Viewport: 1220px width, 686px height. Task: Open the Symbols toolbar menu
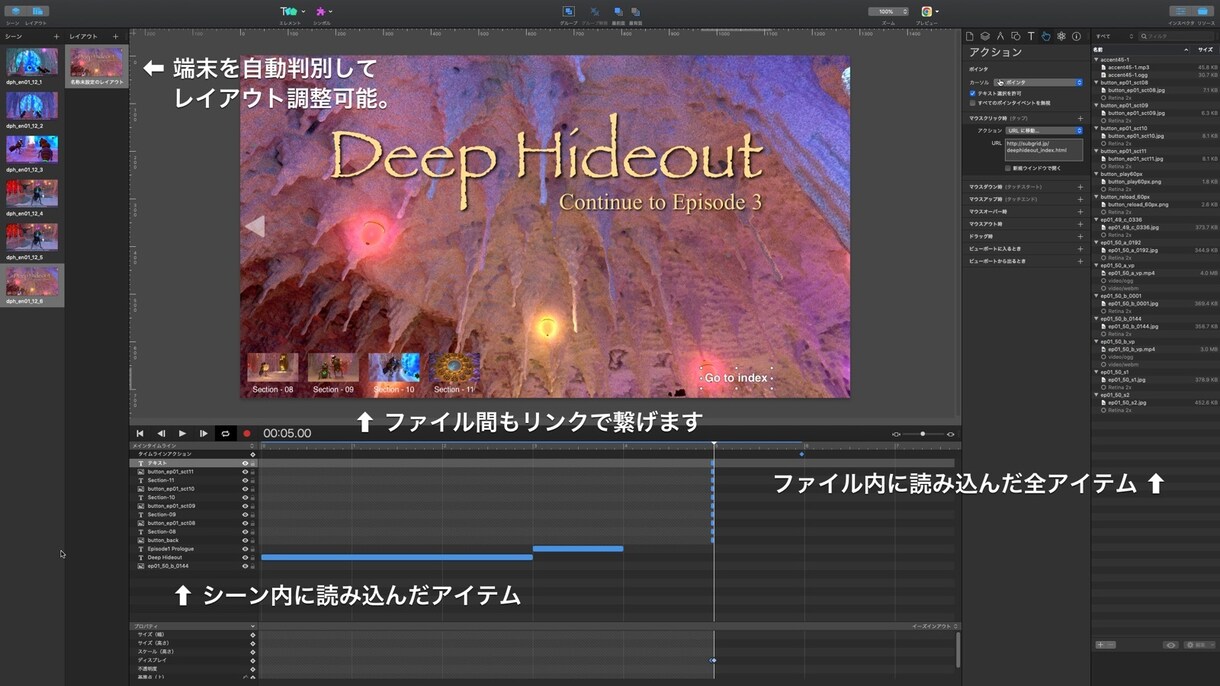click(323, 12)
